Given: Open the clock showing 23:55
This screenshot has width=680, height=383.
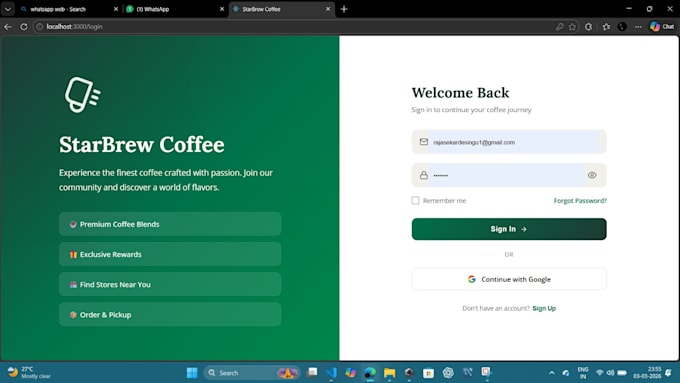Looking at the screenshot, I should click(647, 373).
